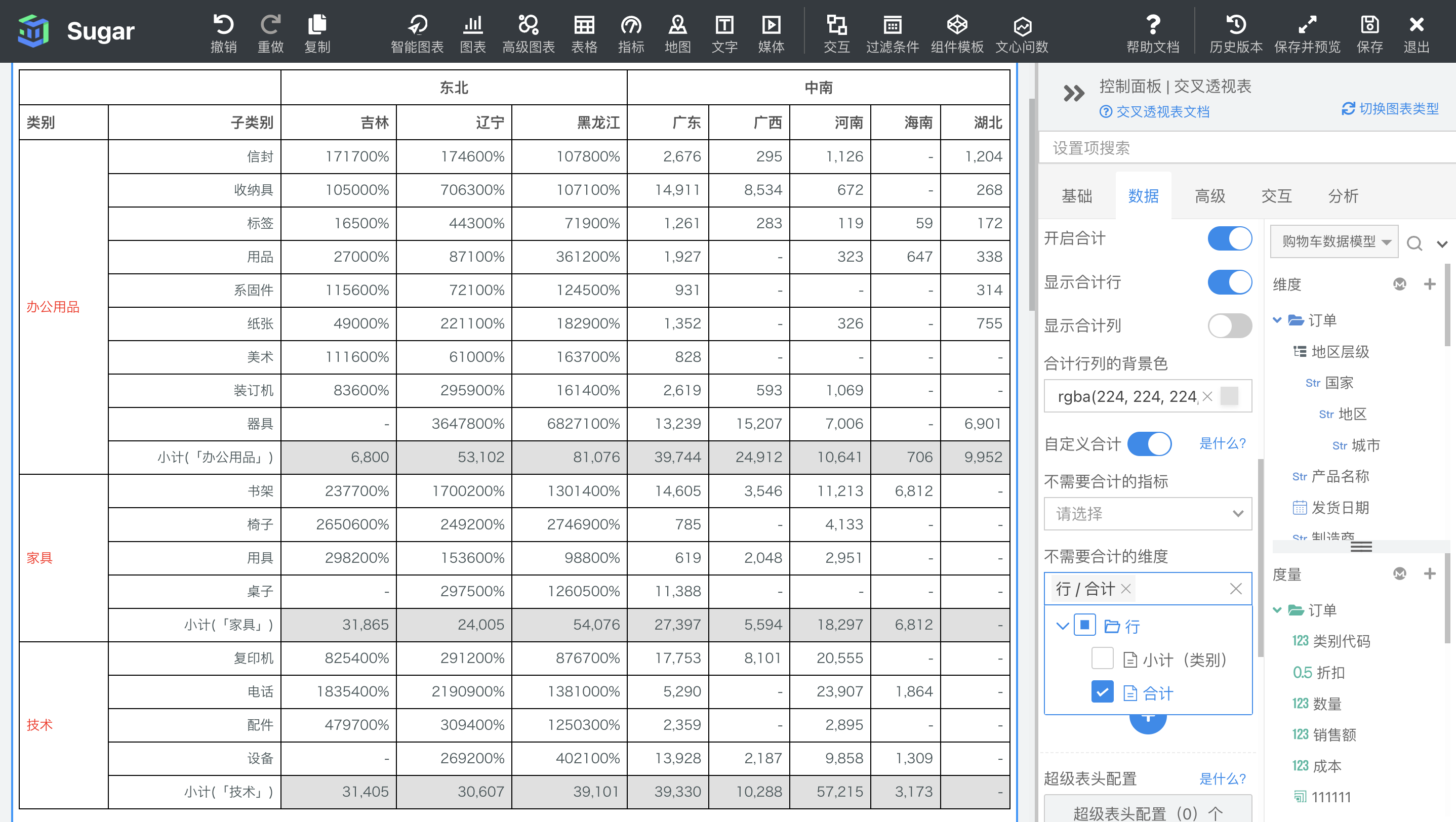Switch to the 基础 tab

(1077, 196)
